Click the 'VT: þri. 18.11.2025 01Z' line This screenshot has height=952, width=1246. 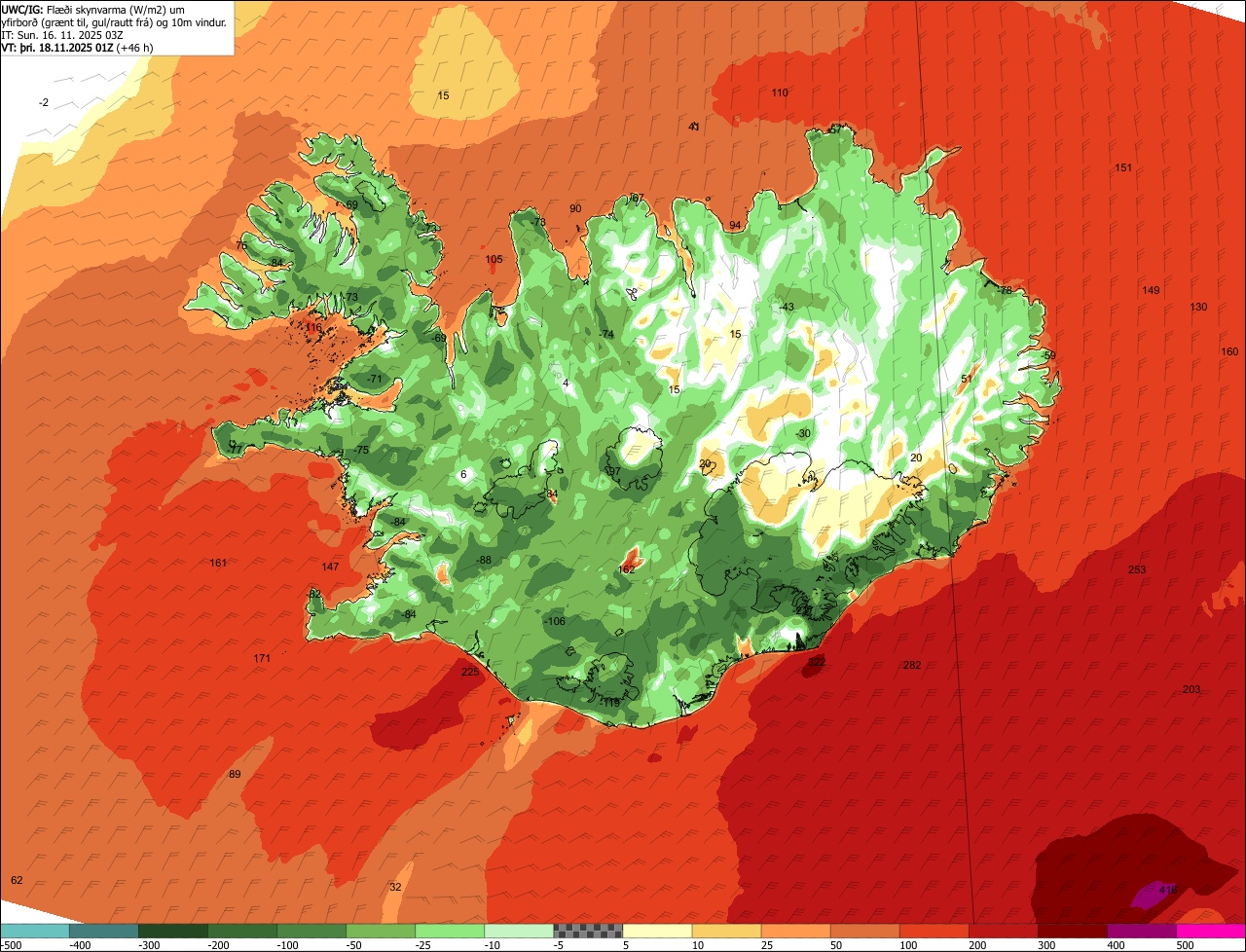57,48
